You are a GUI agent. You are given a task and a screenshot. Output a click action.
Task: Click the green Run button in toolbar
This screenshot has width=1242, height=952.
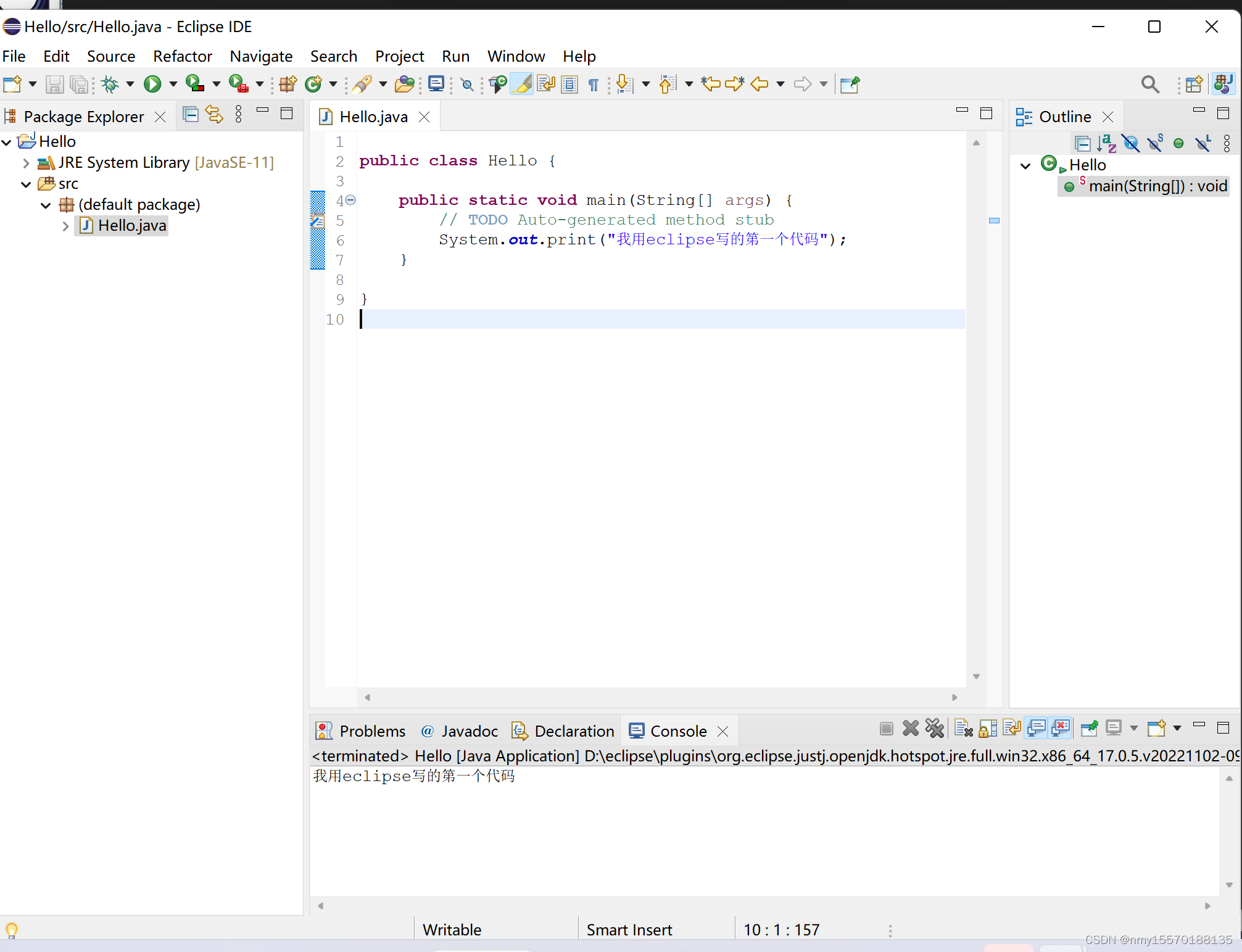point(152,84)
